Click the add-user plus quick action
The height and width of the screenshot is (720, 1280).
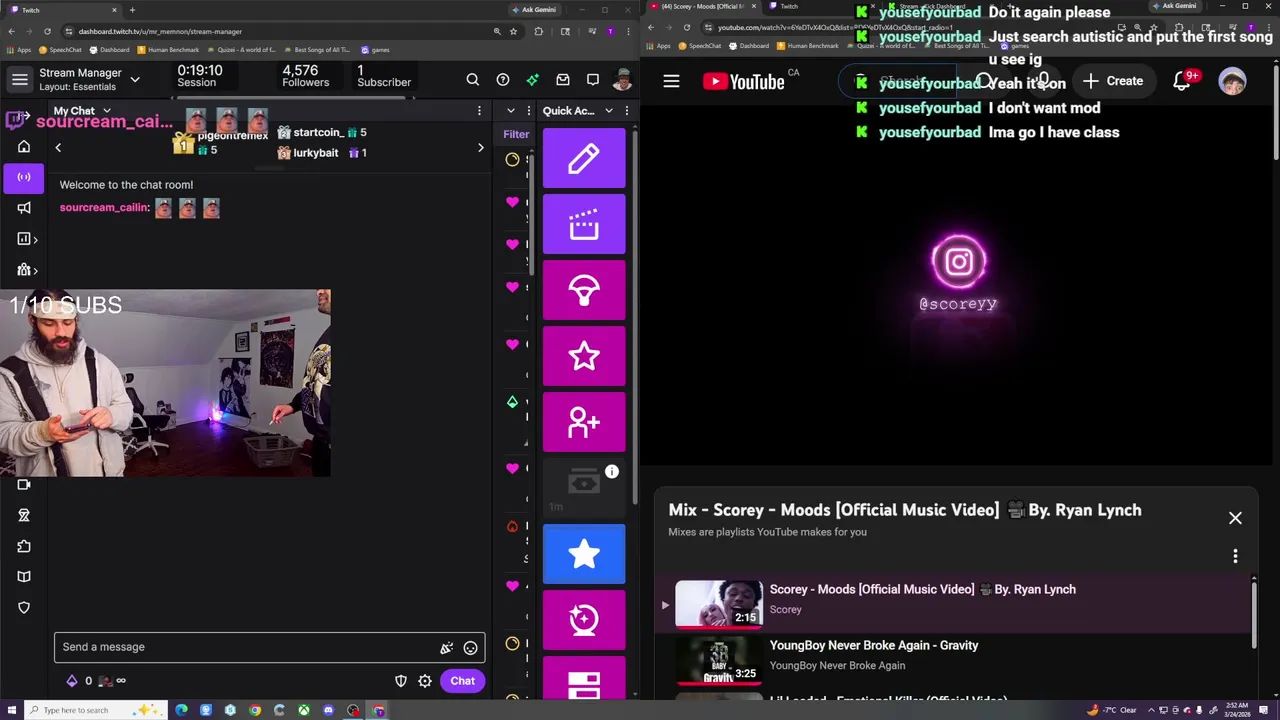pyautogui.click(x=584, y=422)
